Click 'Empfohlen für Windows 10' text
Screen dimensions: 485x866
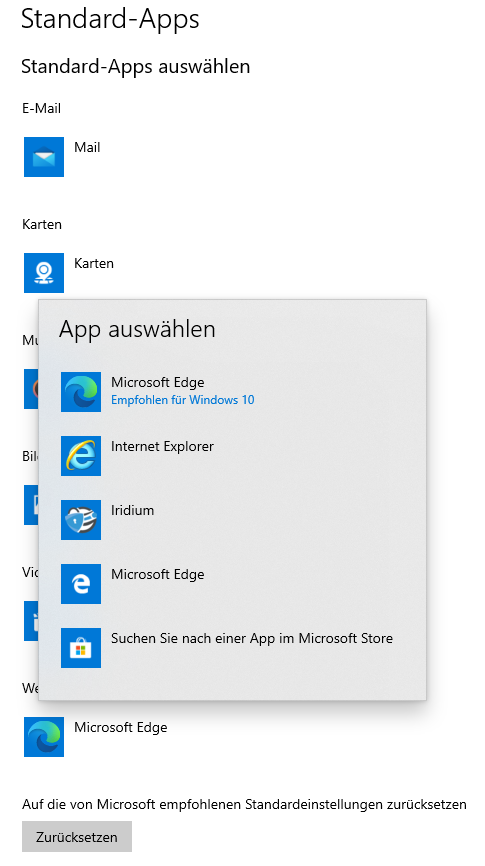tap(183, 400)
